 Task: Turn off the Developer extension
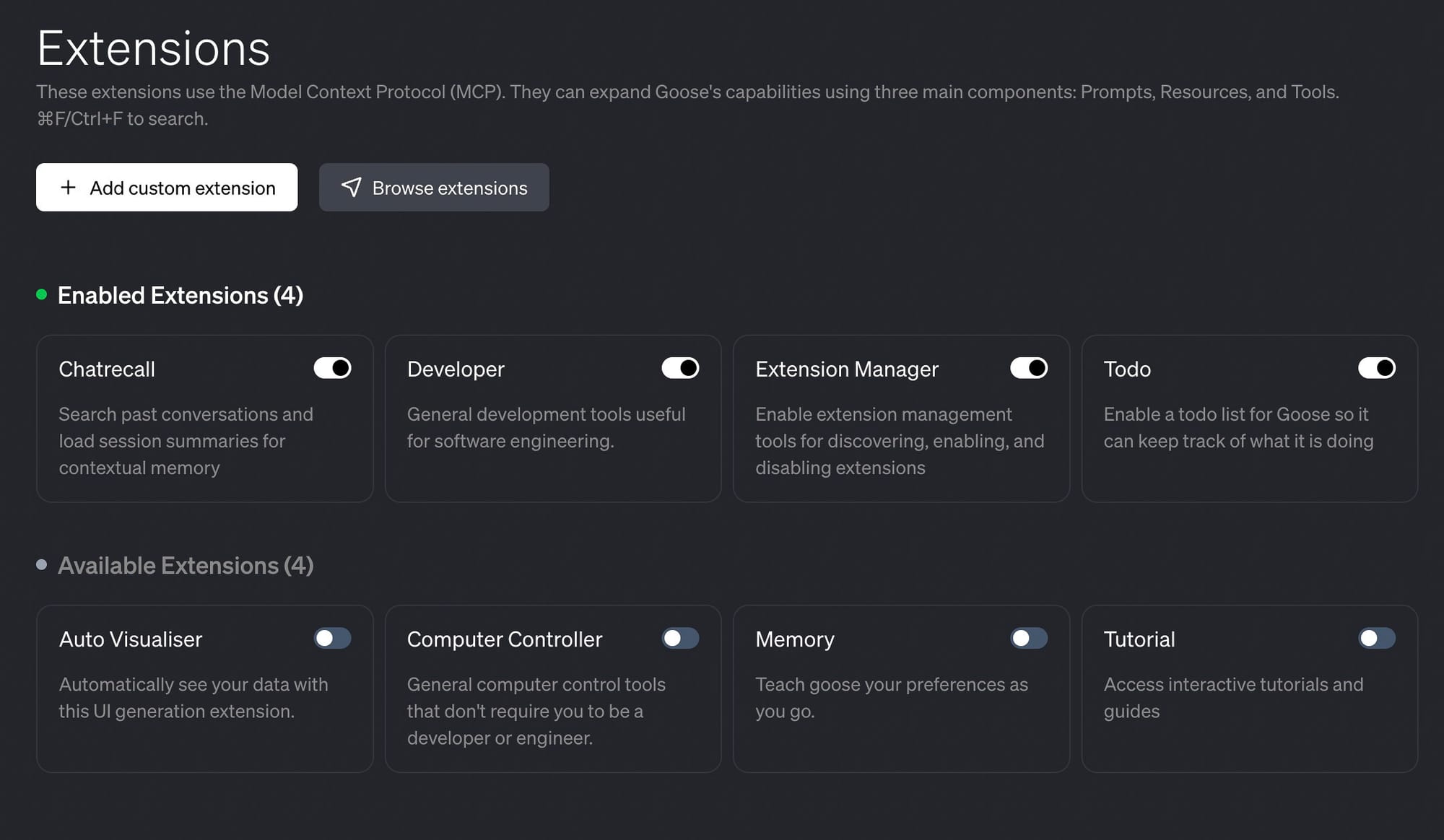tap(680, 368)
